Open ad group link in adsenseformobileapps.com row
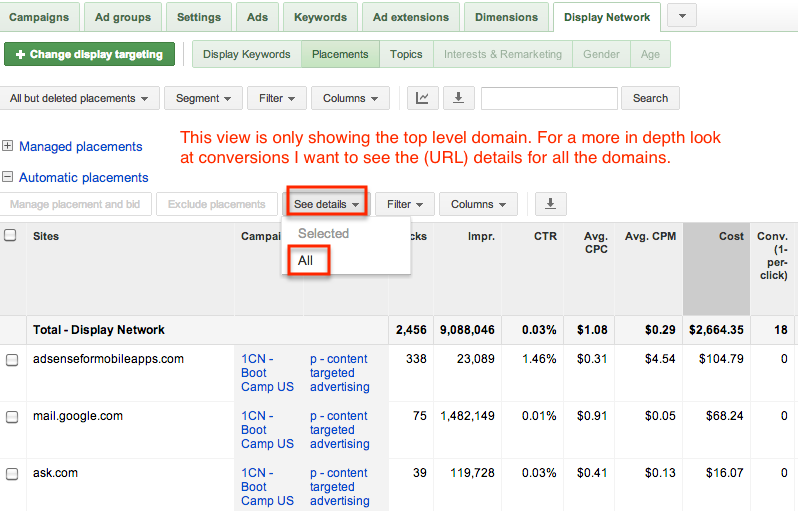This screenshot has height=511, width=798. [x=339, y=373]
